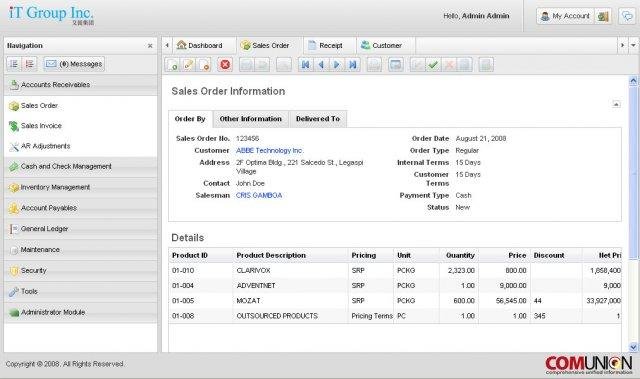The width and height of the screenshot is (640, 379).
Task: Expand the Maintenance section
Action: (x=80, y=250)
